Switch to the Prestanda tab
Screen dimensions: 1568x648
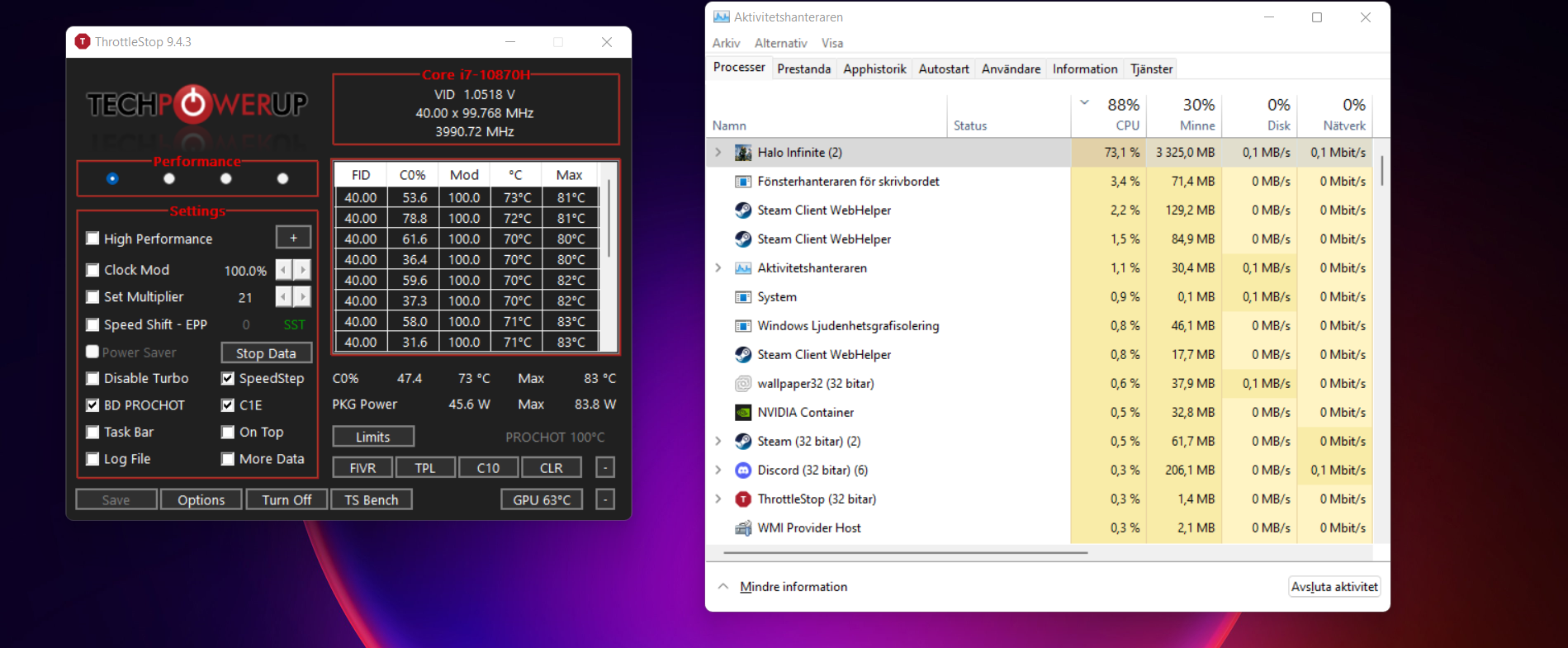coord(804,69)
